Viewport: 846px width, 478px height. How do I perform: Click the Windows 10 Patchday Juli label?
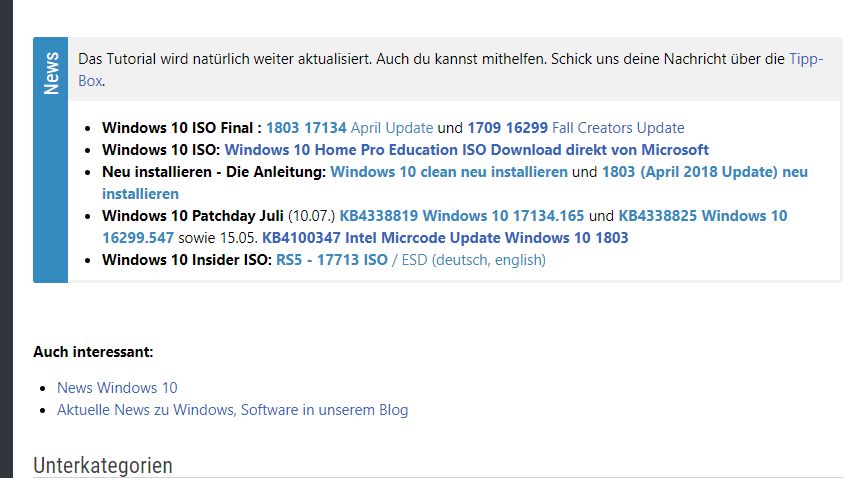click(x=193, y=216)
